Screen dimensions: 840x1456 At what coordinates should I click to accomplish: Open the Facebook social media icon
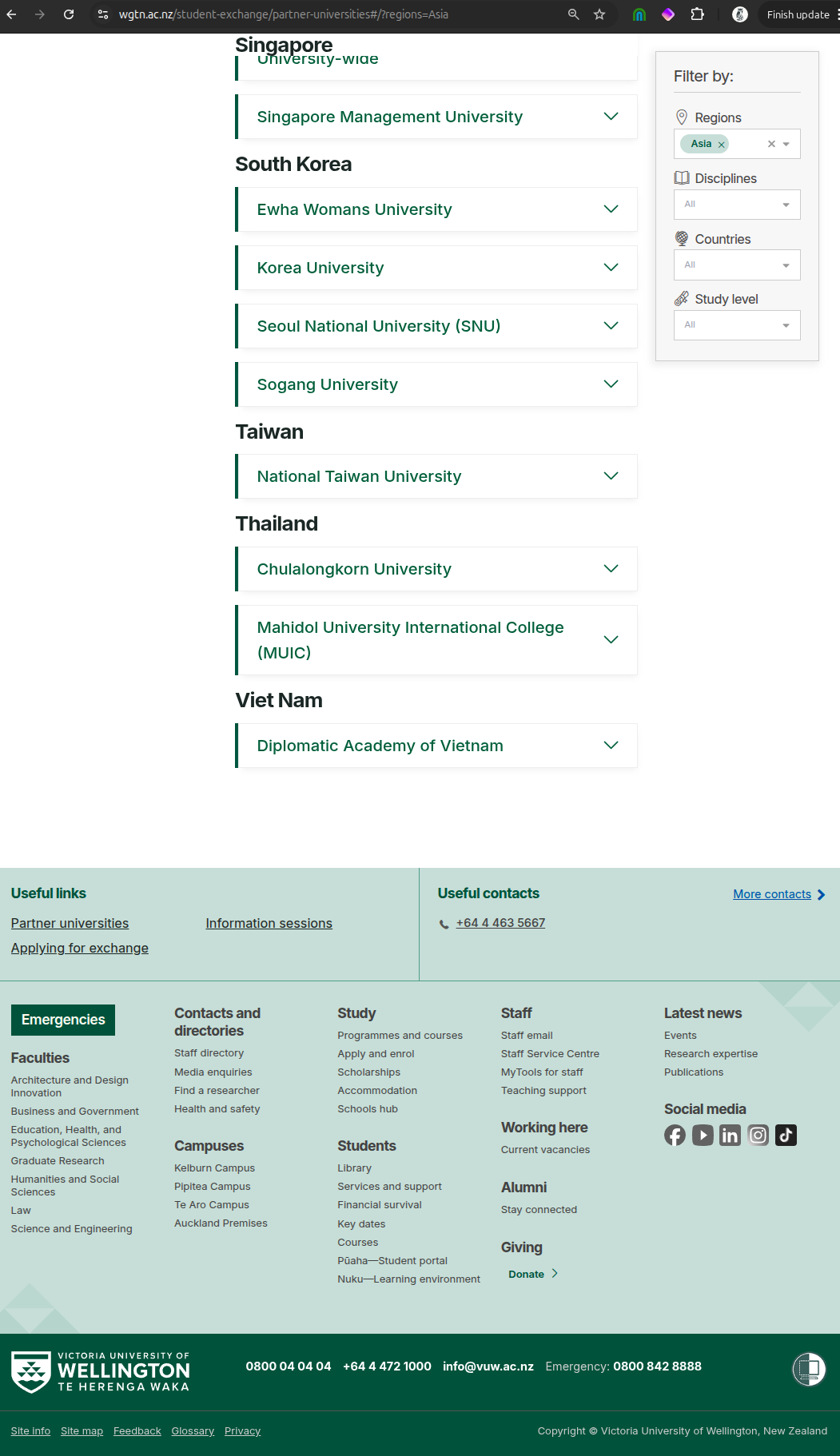(675, 1136)
